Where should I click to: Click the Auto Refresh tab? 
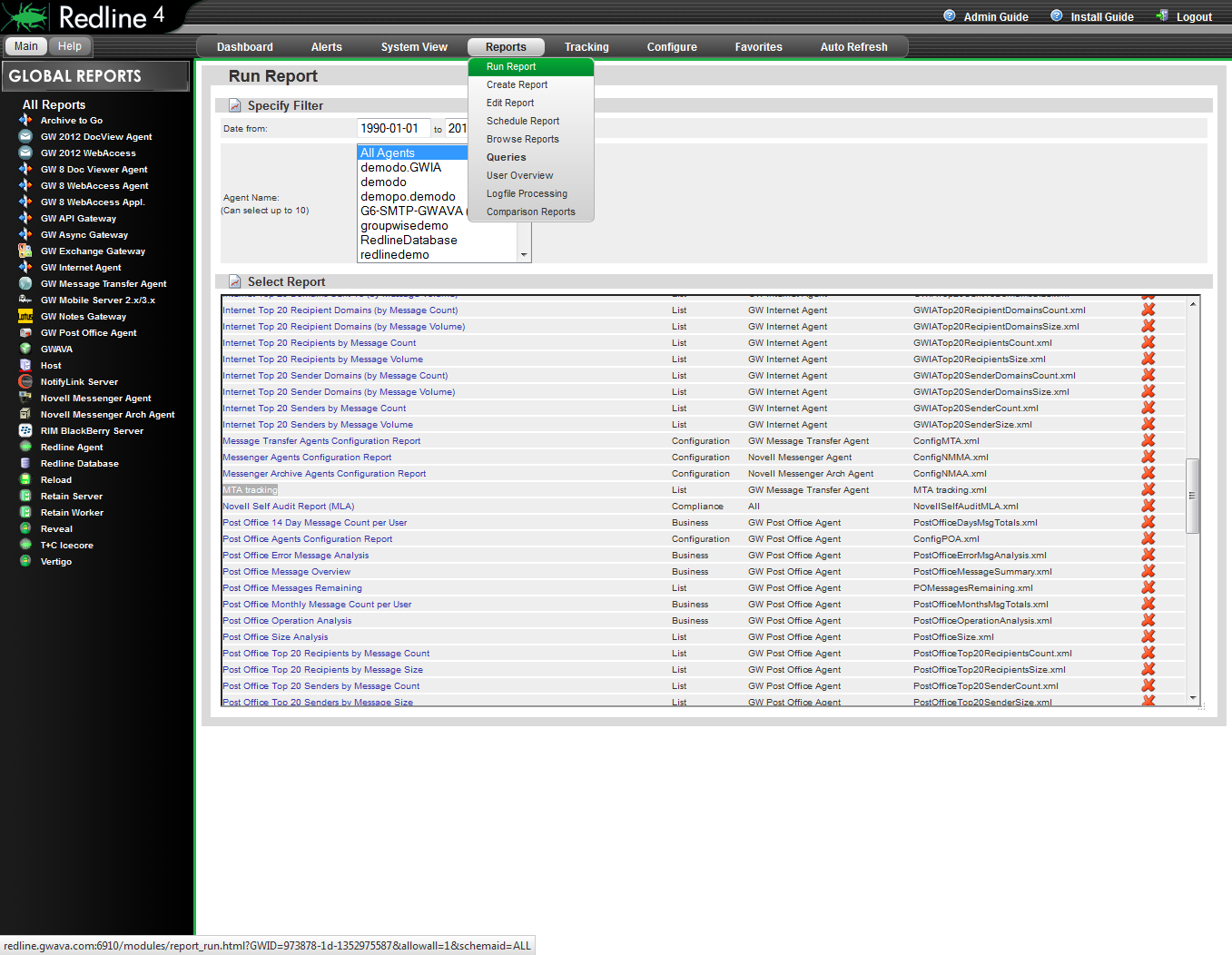pos(854,47)
